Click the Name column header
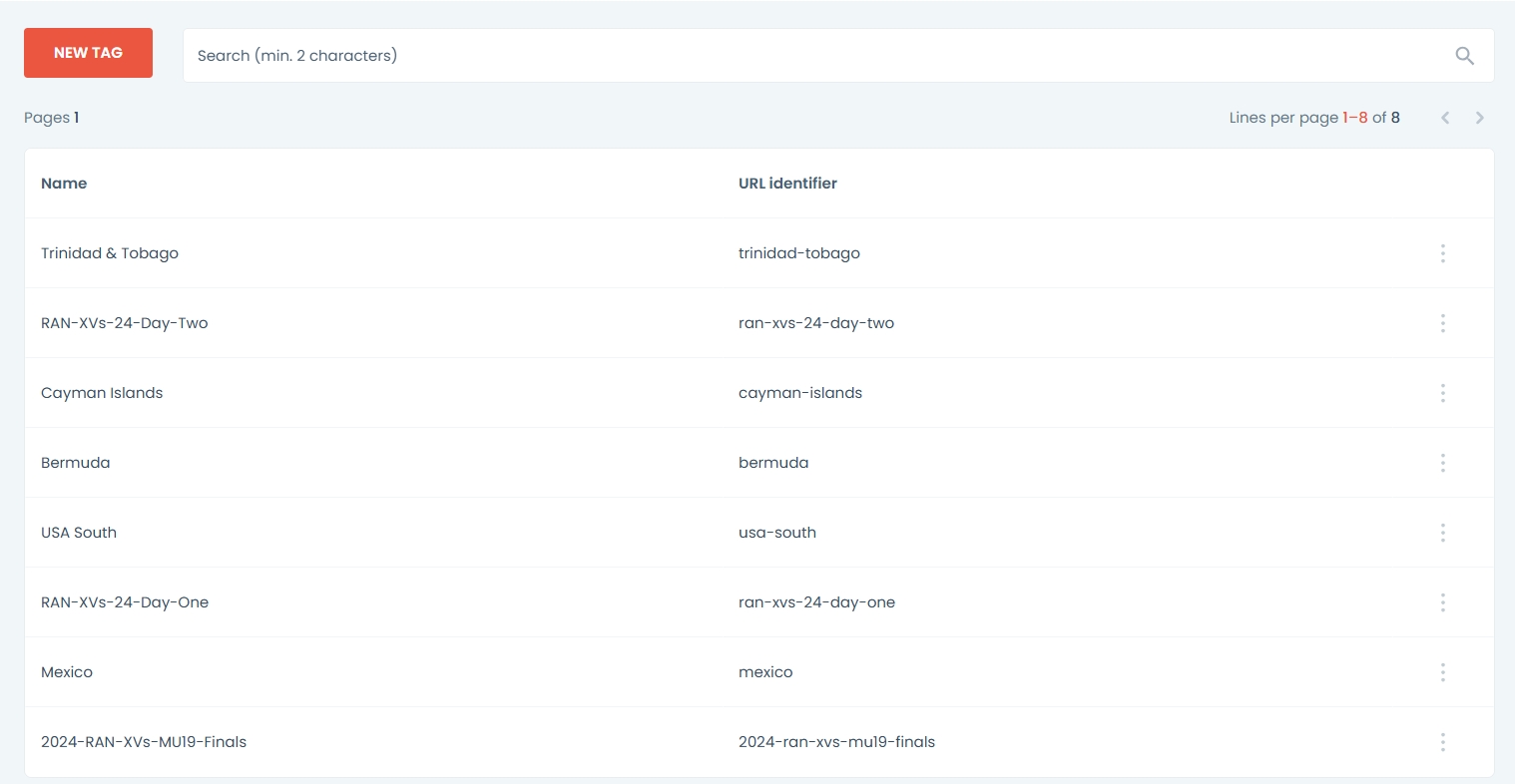 (64, 184)
